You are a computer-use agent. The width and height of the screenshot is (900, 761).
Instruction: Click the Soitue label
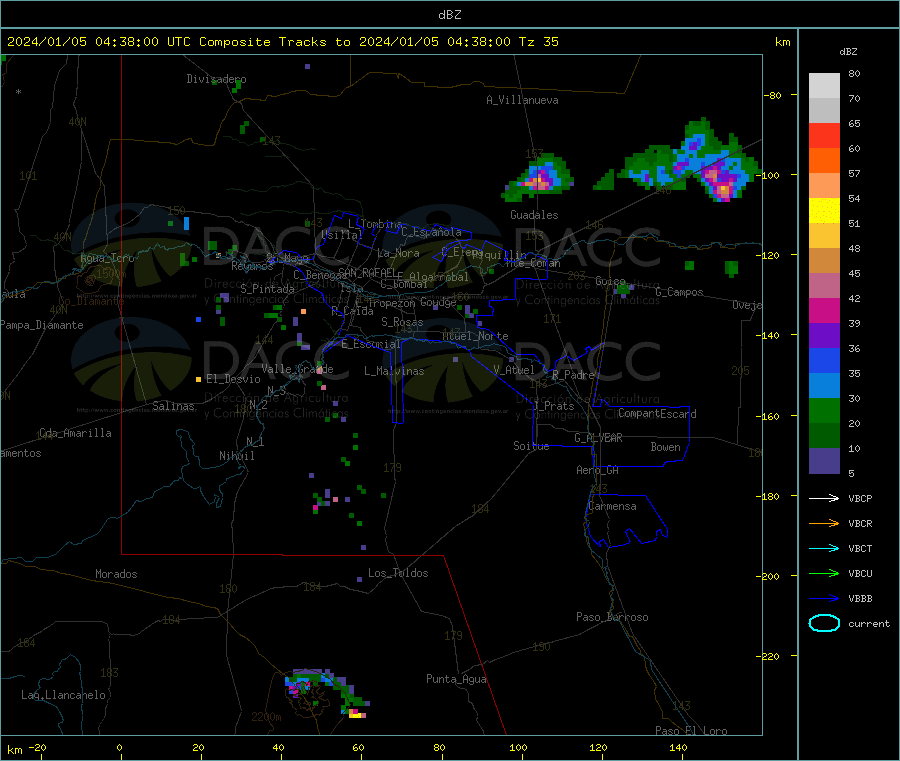(x=531, y=446)
